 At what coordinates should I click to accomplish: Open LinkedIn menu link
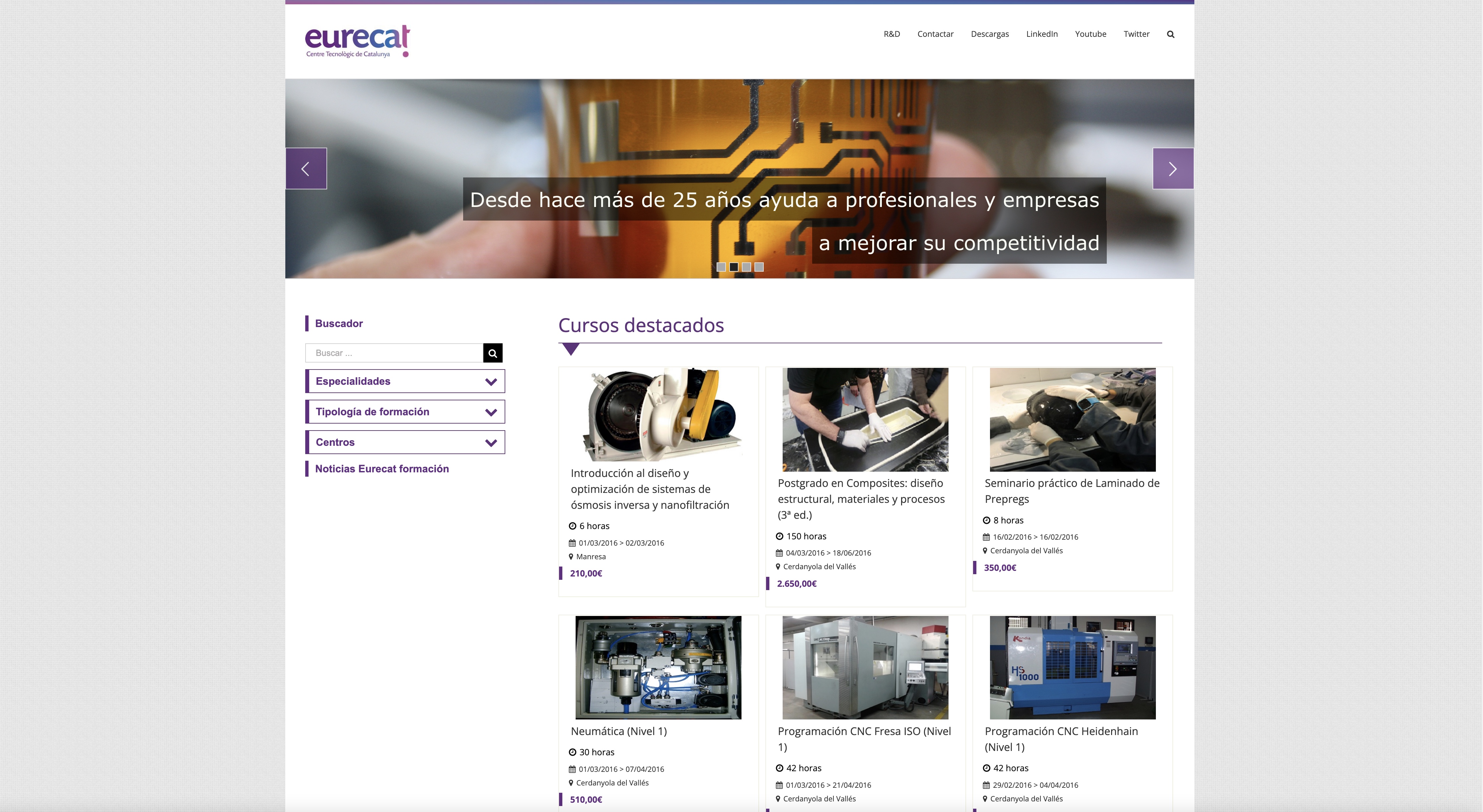(x=1042, y=34)
